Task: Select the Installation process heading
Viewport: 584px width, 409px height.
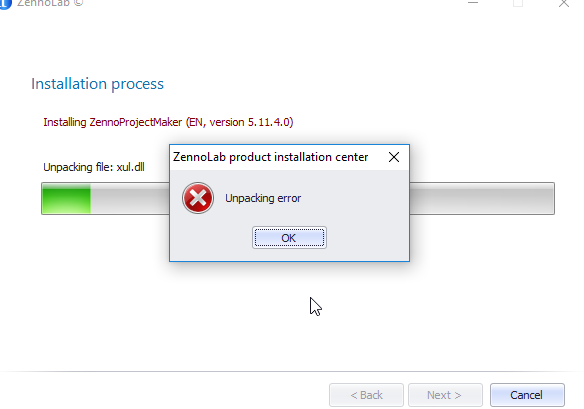Action: [97, 84]
